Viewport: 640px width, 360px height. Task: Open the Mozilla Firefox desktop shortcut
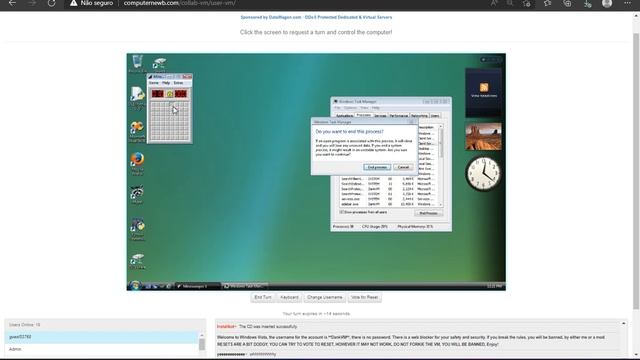click(x=137, y=163)
